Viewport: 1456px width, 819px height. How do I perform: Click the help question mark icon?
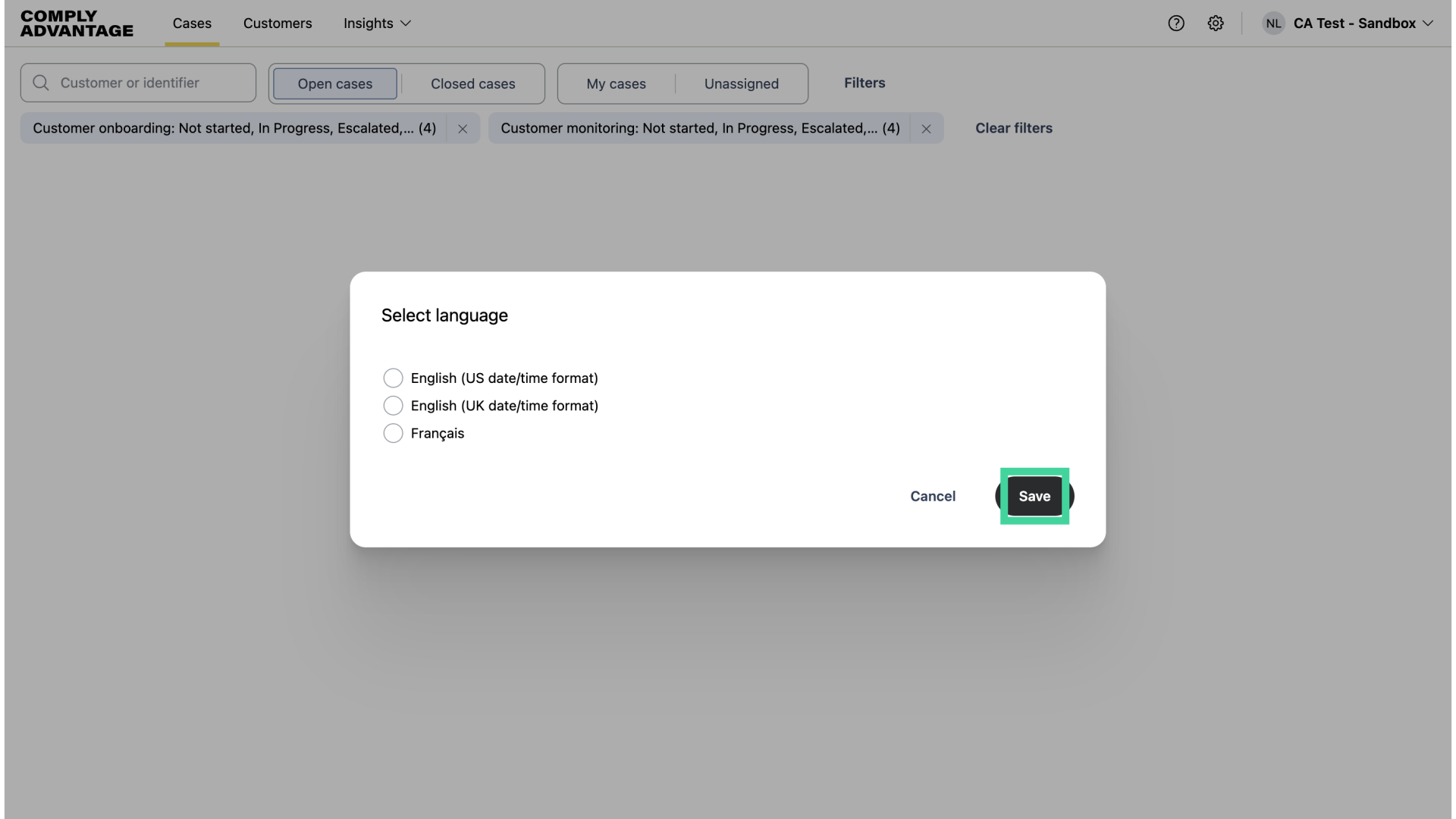coord(1176,24)
